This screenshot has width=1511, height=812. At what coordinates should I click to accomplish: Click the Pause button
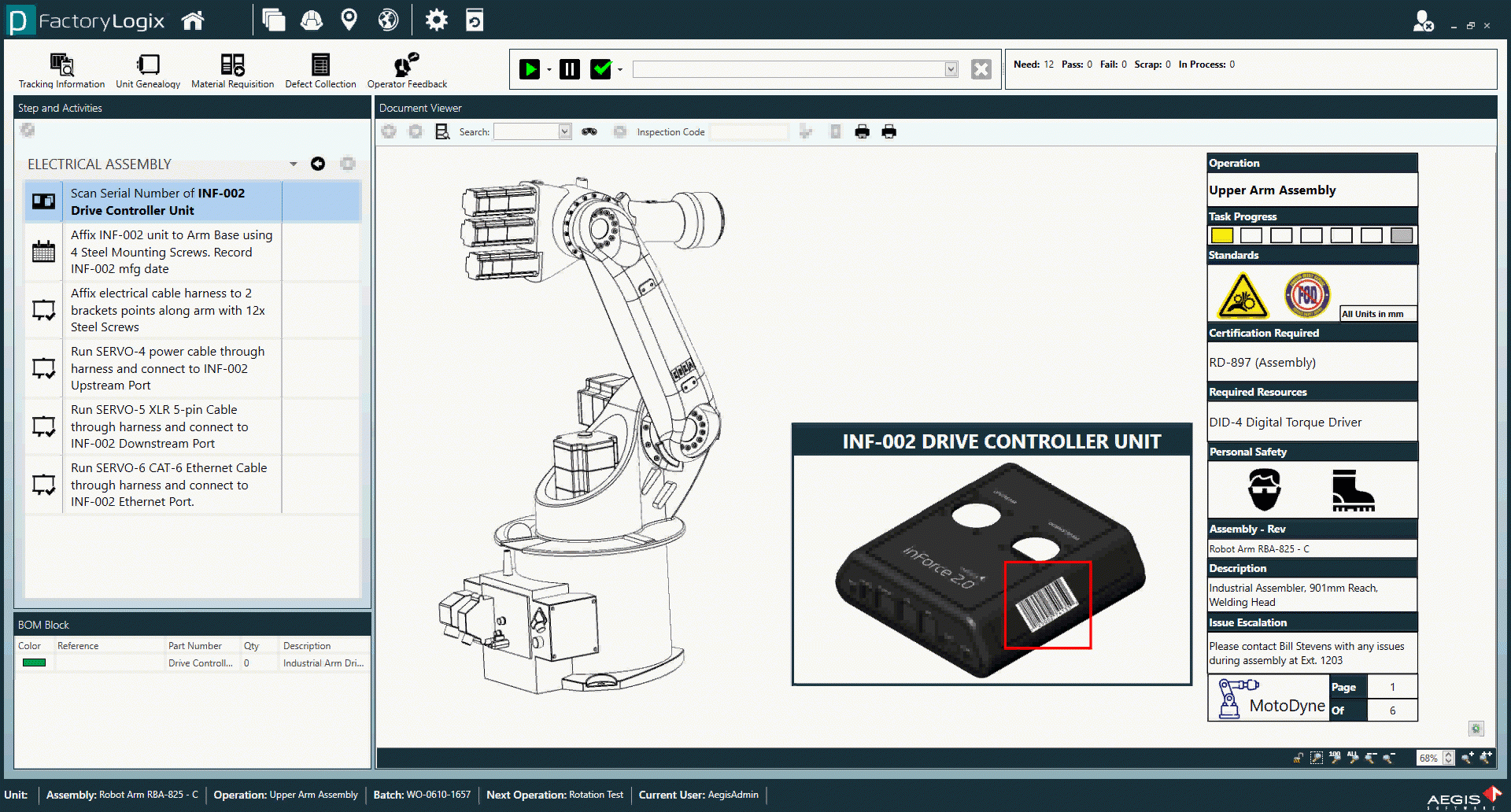[570, 69]
